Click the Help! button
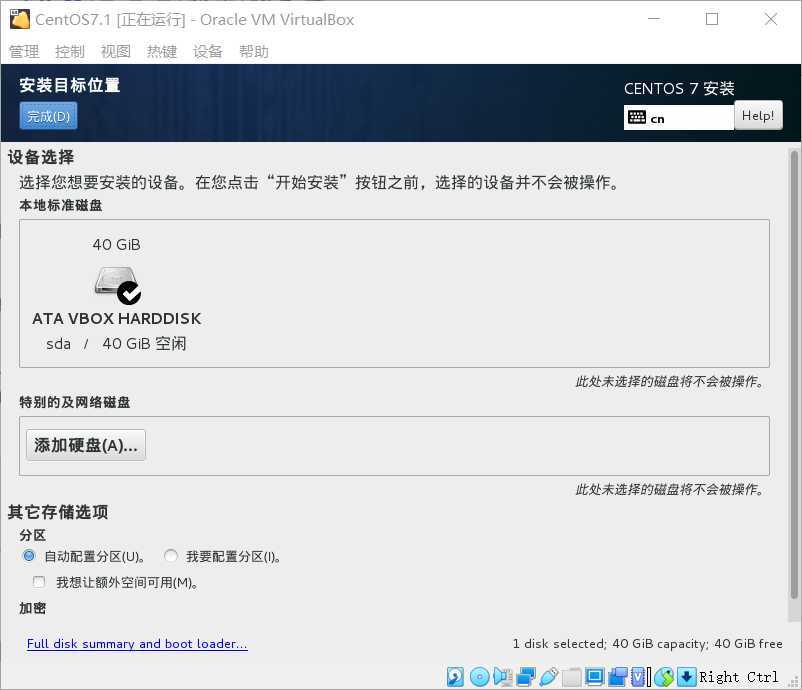 [x=758, y=116]
